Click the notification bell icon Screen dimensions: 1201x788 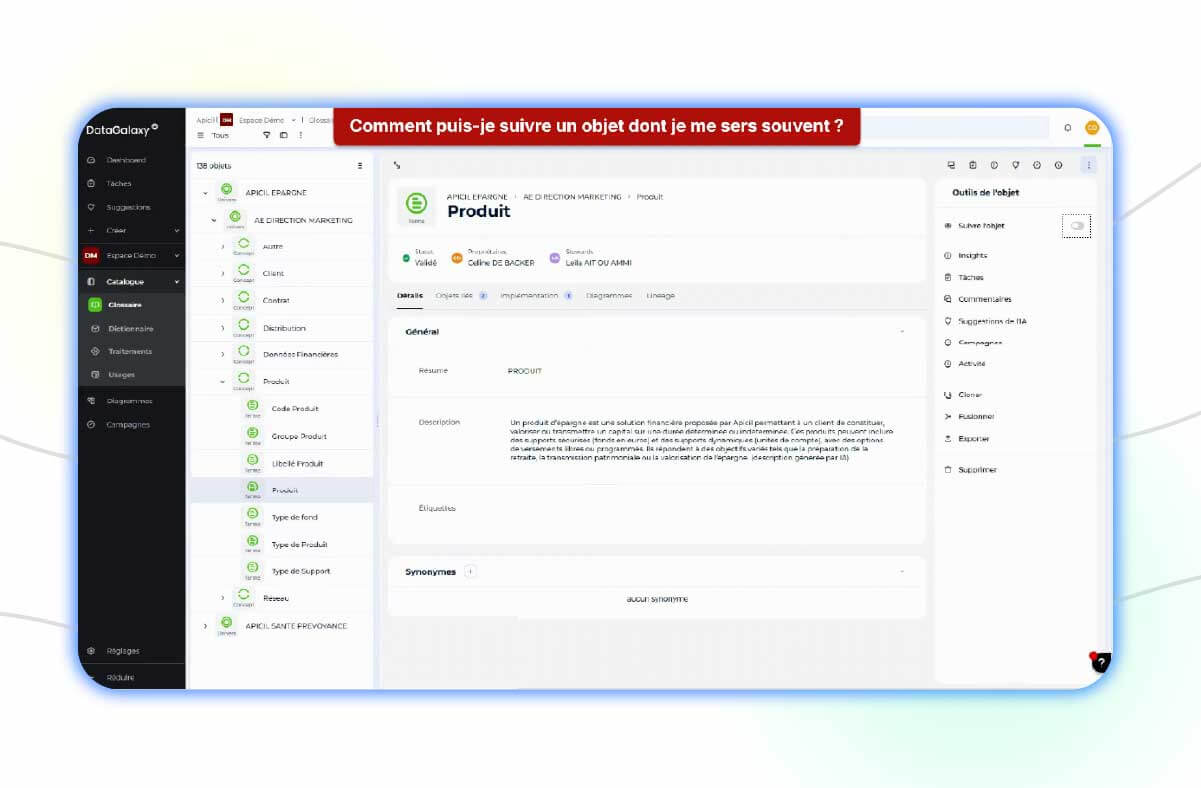pyautogui.click(x=1067, y=128)
